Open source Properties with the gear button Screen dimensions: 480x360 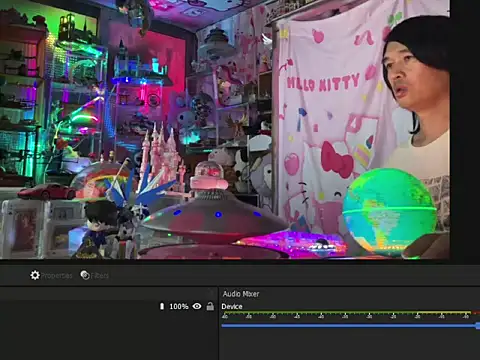click(x=51, y=275)
